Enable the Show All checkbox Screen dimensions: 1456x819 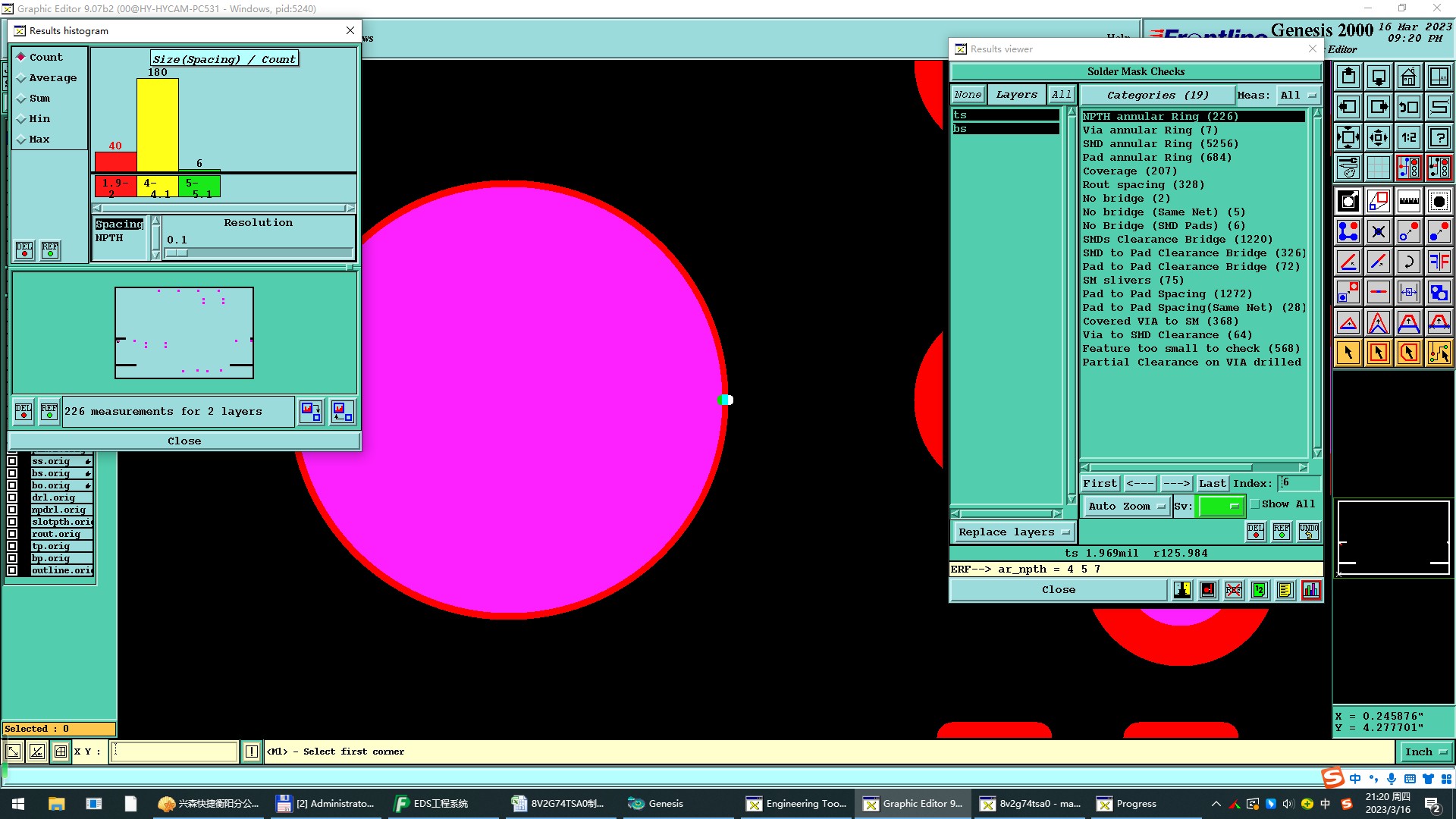tap(1255, 504)
